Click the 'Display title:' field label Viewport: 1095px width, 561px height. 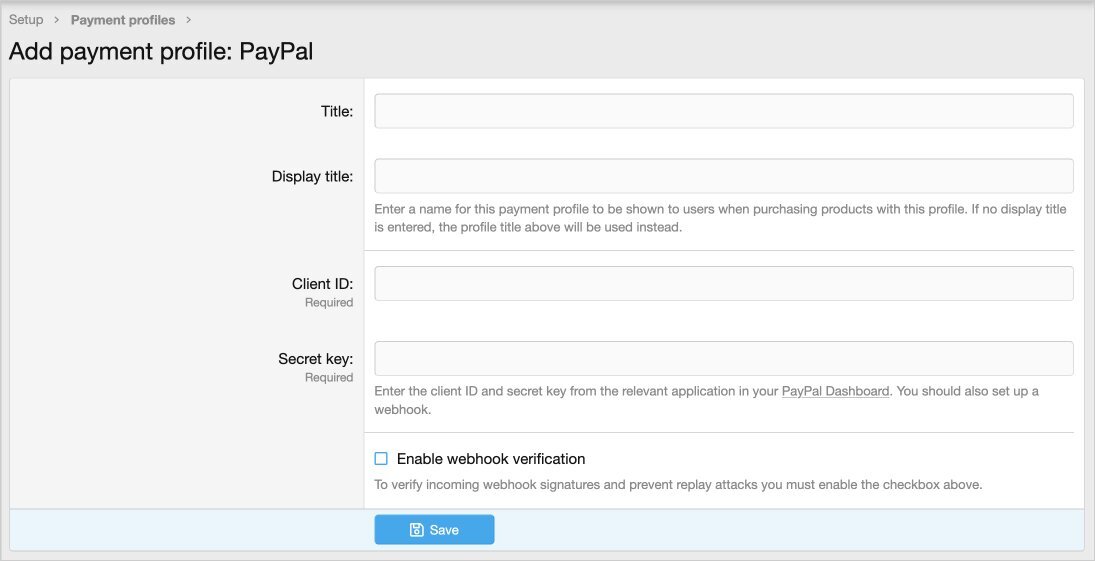coord(312,177)
